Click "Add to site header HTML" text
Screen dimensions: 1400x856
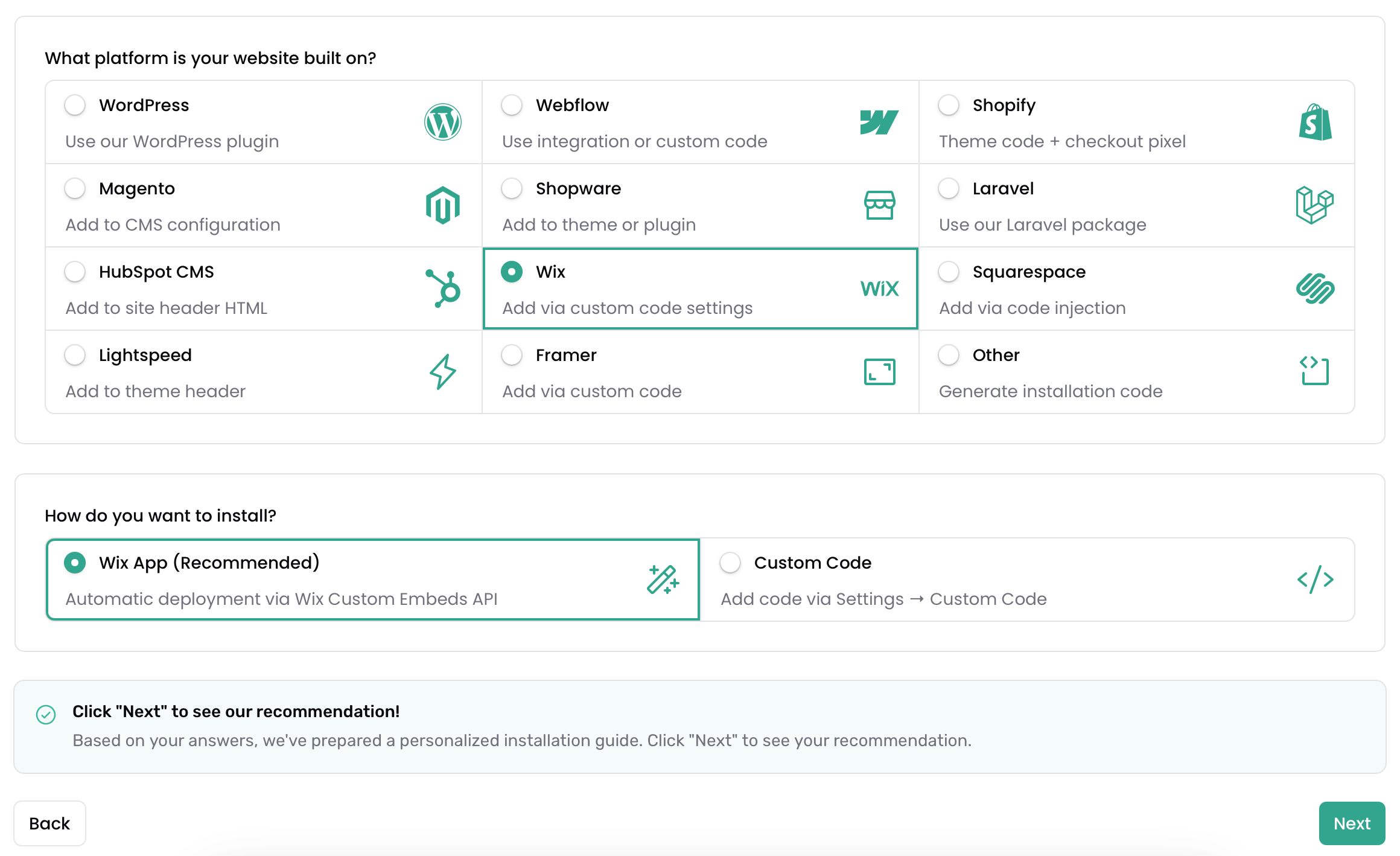coord(166,308)
